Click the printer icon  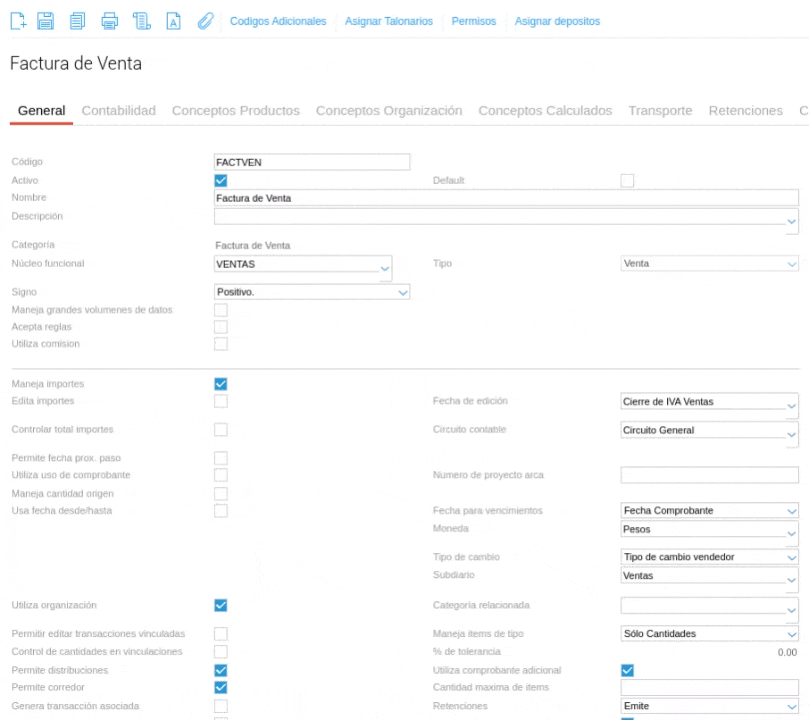109,22
